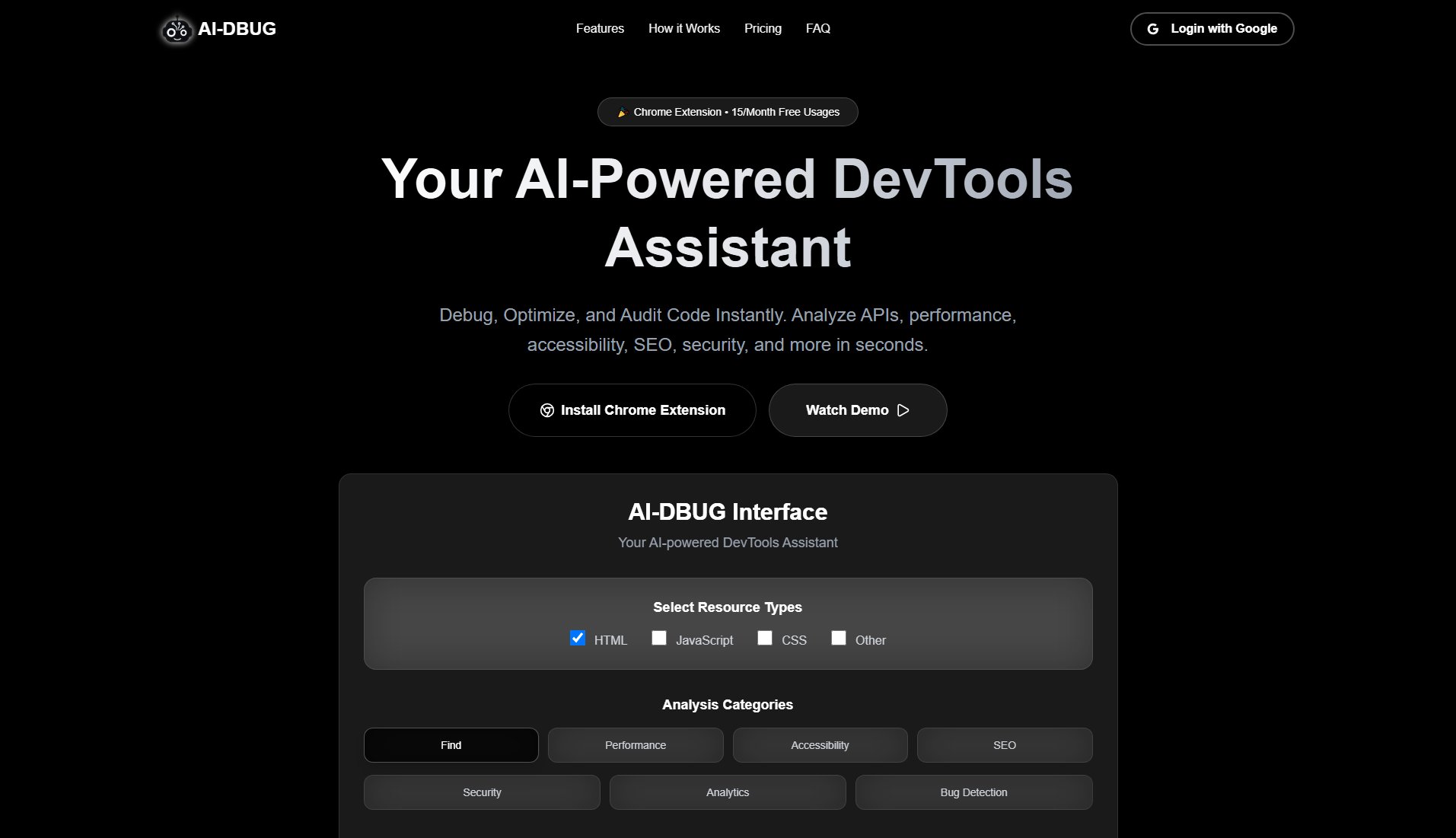Click the CSS checkbox label
The height and width of the screenshot is (838, 1456).
[x=794, y=640]
